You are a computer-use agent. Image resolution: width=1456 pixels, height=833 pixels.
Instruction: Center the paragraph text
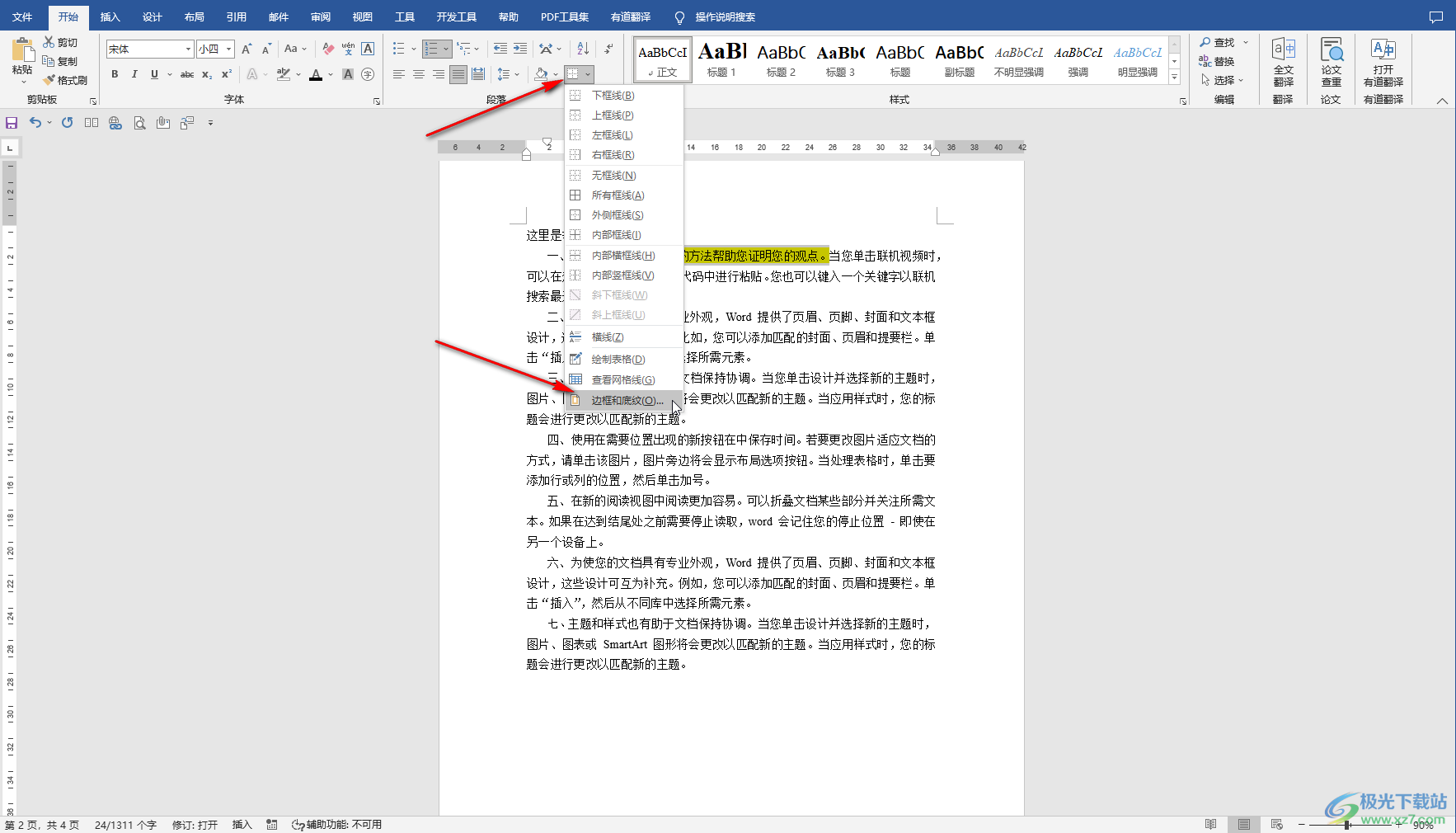click(419, 74)
